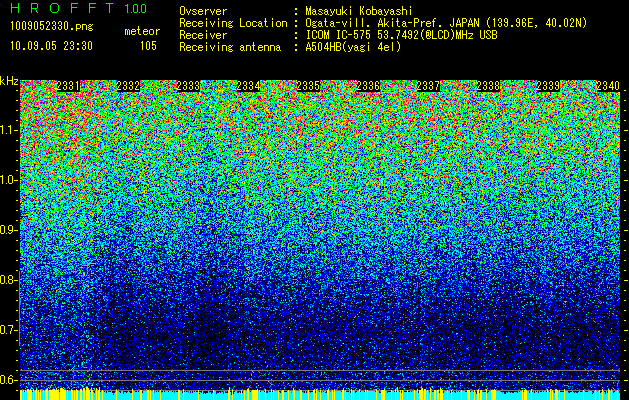
Task: Select the 2332 time marker
Action: click(x=128, y=85)
